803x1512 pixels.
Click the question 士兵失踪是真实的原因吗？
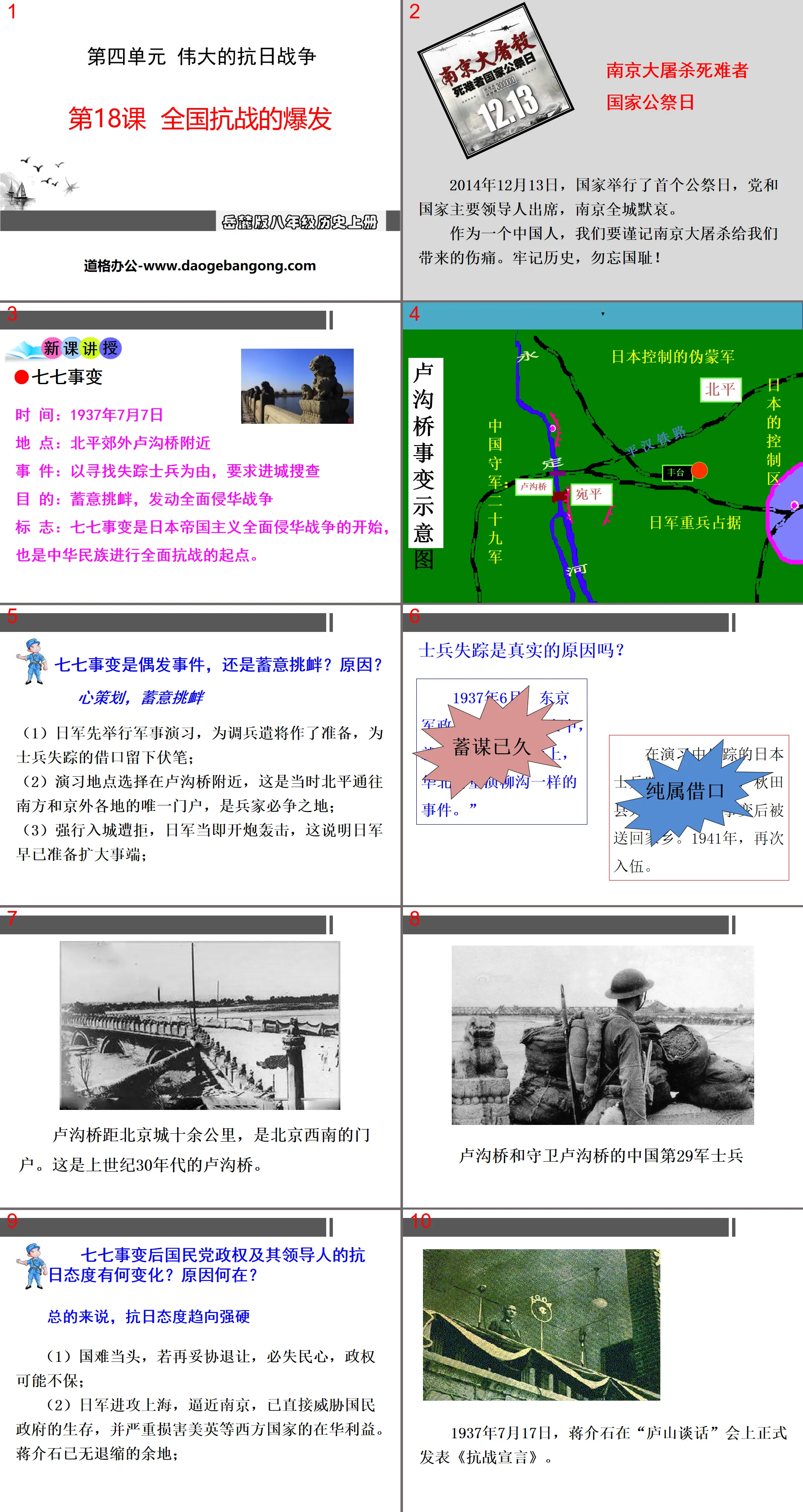coord(522,650)
